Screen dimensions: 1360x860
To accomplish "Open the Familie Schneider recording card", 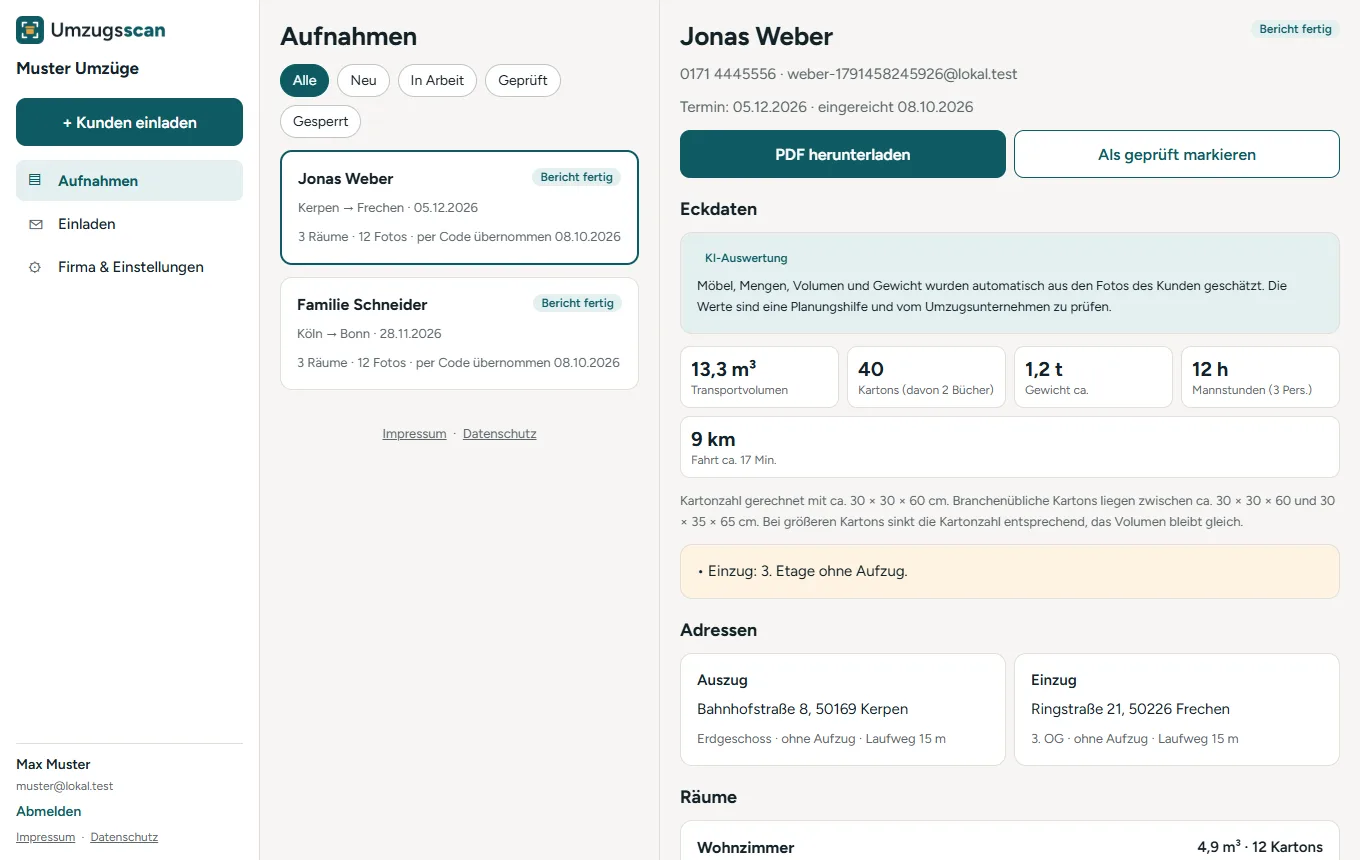I will 459,333.
